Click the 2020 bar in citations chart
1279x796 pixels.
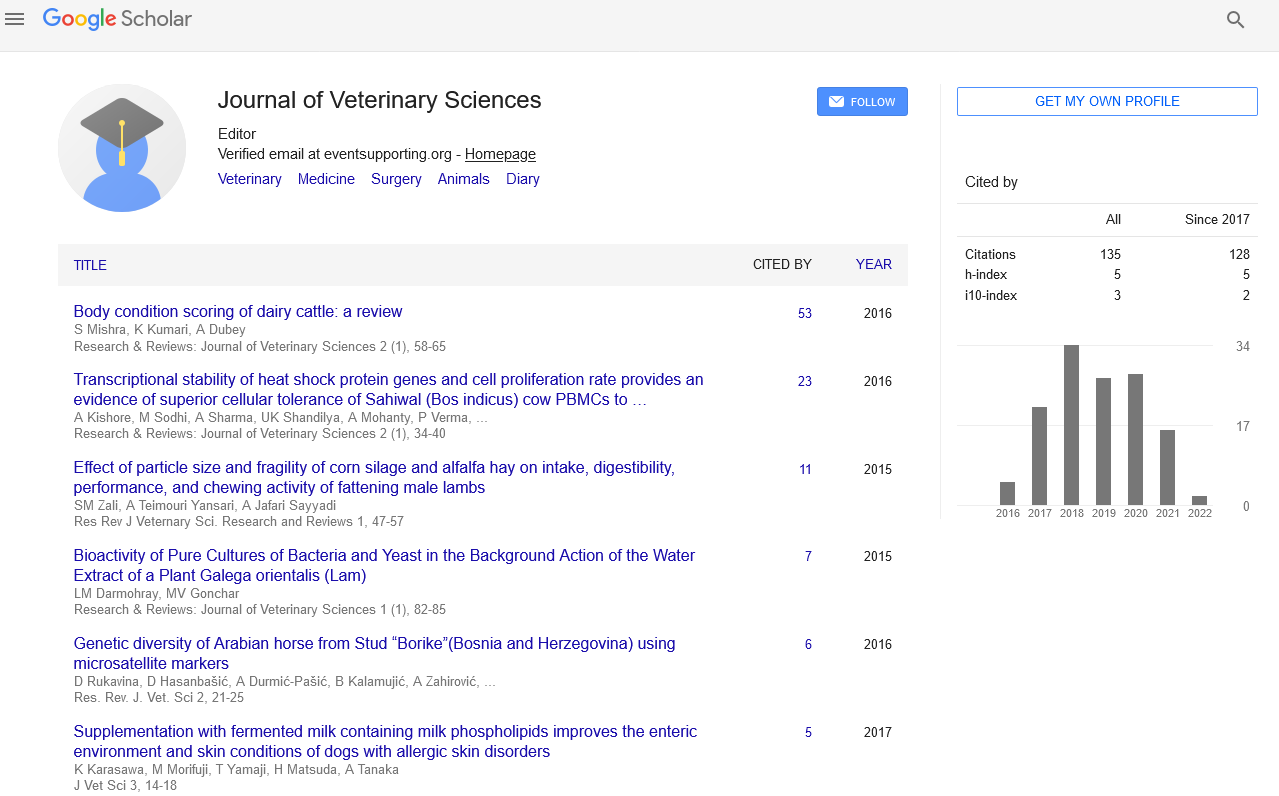(x=1135, y=440)
